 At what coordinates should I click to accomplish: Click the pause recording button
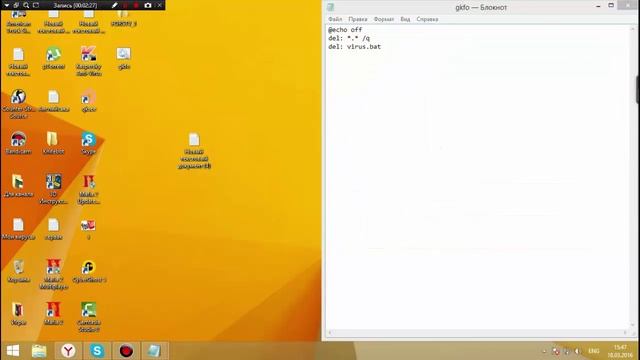(126, 5)
